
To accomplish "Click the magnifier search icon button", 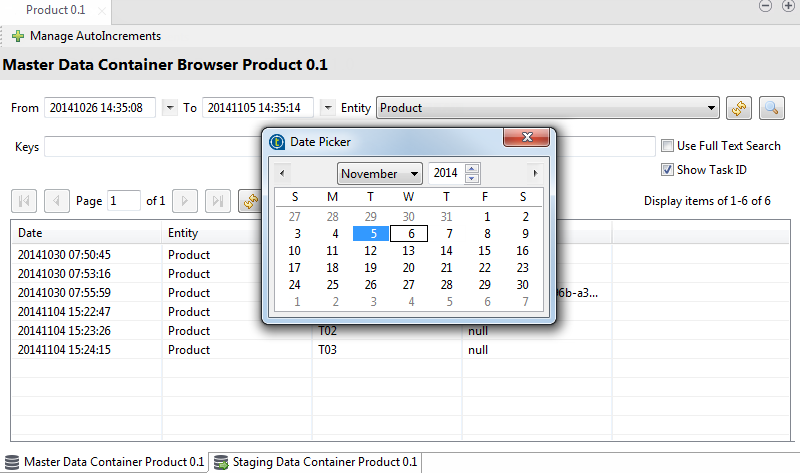I will pyautogui.click(x=771, y=108).
